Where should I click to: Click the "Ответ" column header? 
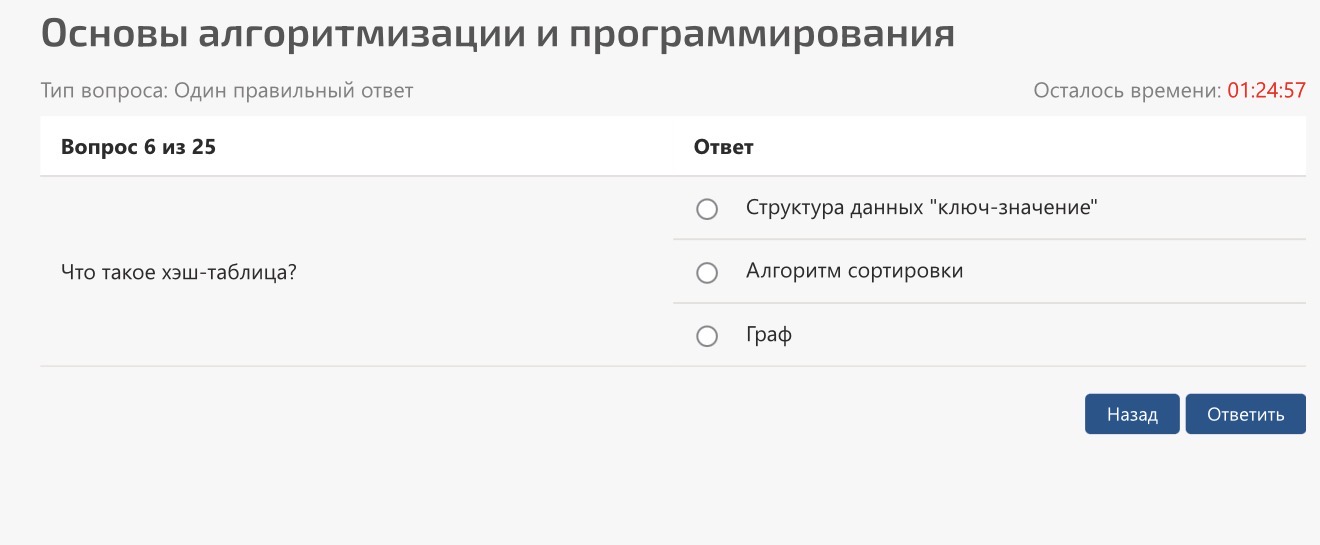pos(724,147)
